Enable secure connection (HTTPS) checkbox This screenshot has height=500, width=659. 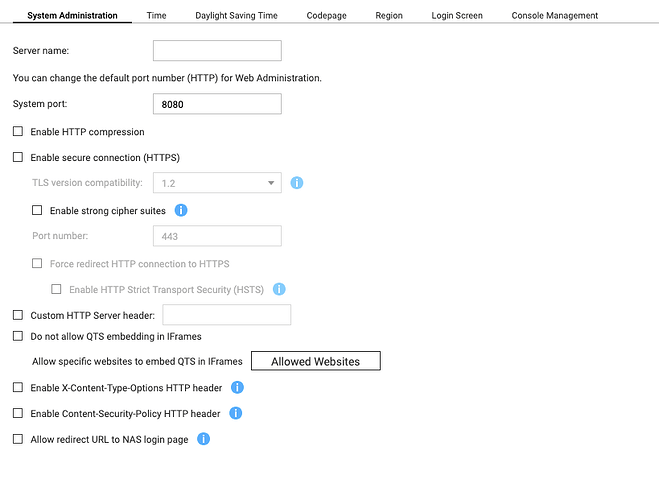point(18,157)
